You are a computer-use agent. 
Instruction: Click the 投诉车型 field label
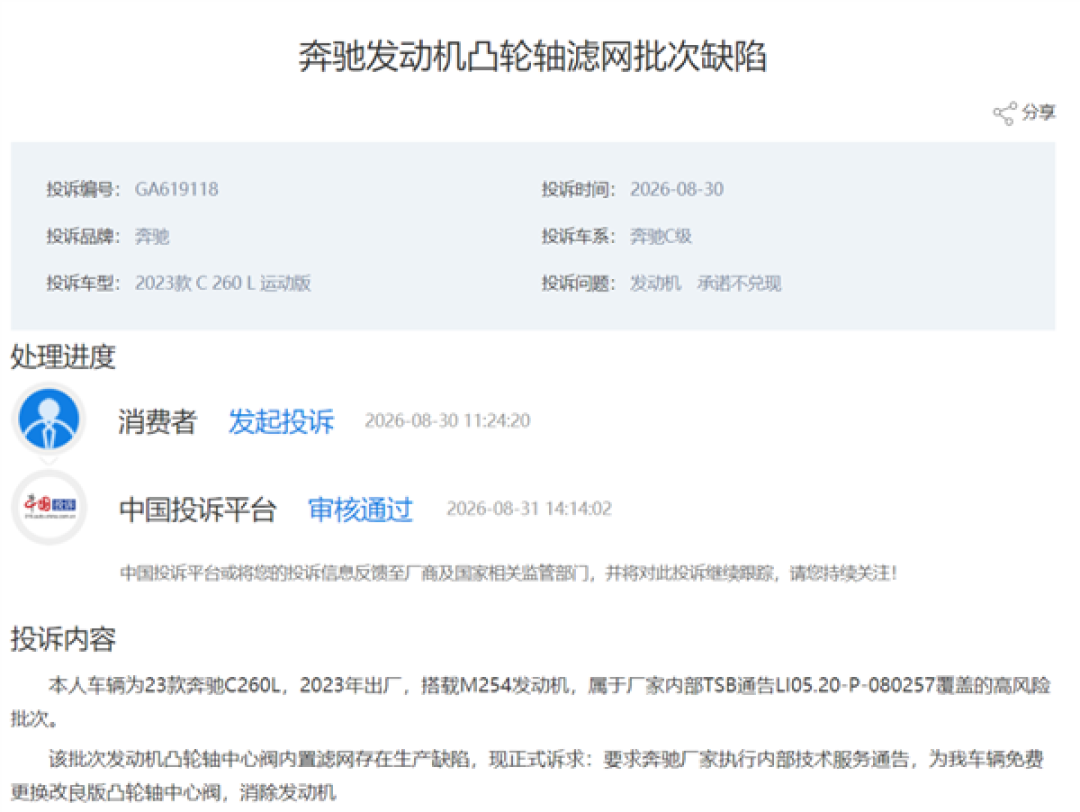click(x=83, y=283)
